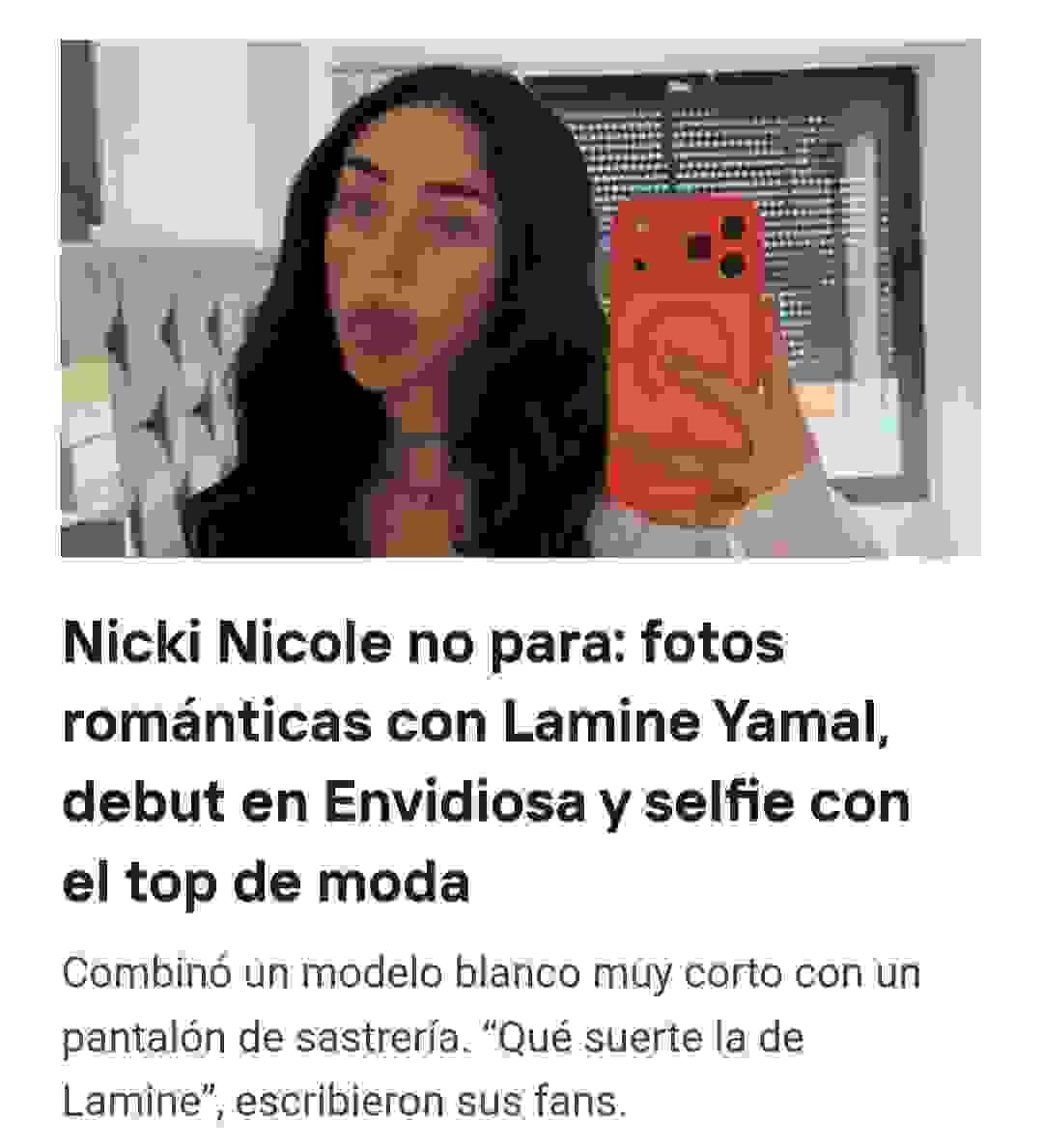Viewport: 1043px width, 1148px height.
Task: Click 'debut en' in the headline
Action: point(185,802)
